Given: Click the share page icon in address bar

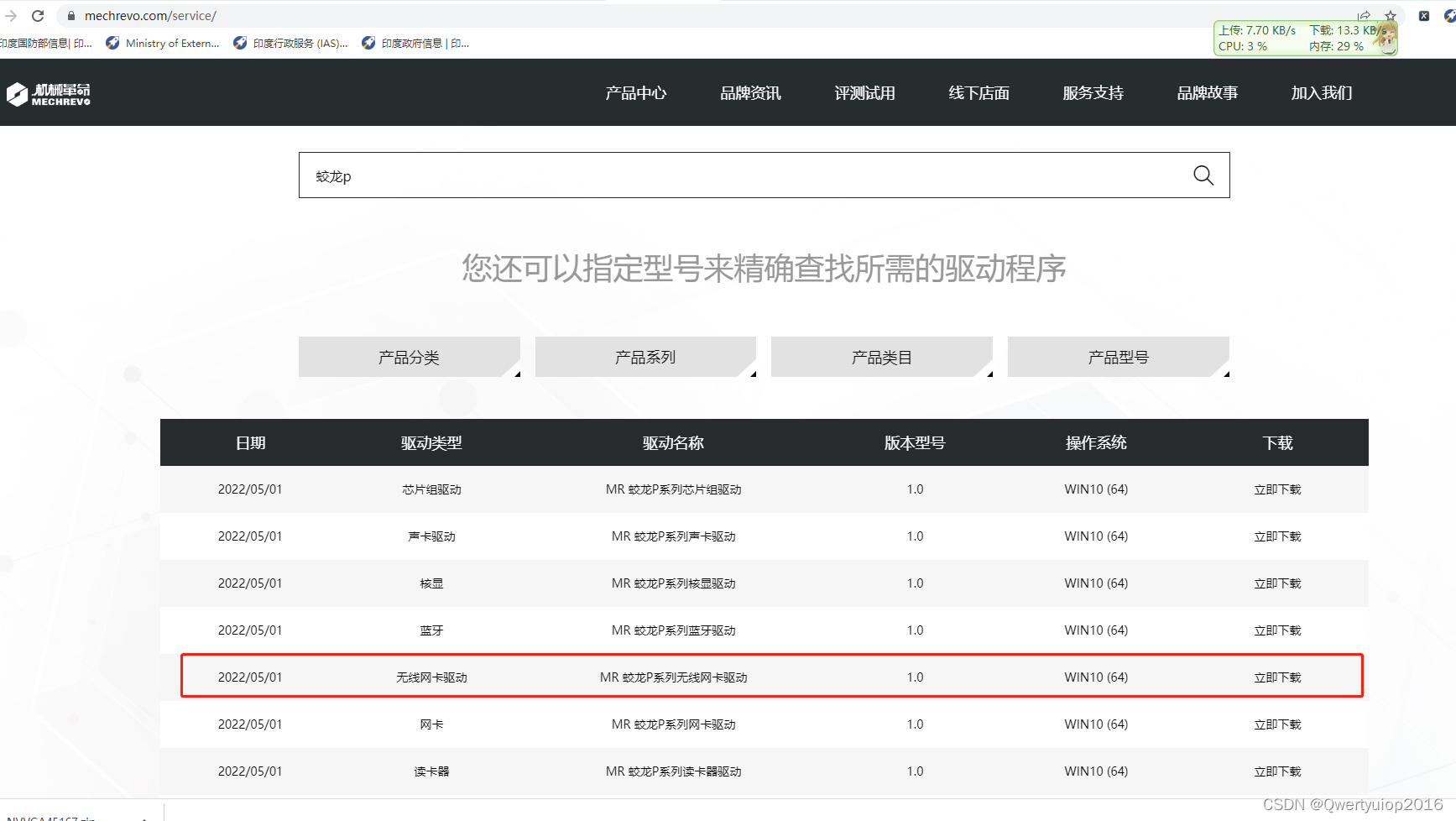Looking at the screenshot, I should [1364, 16].
